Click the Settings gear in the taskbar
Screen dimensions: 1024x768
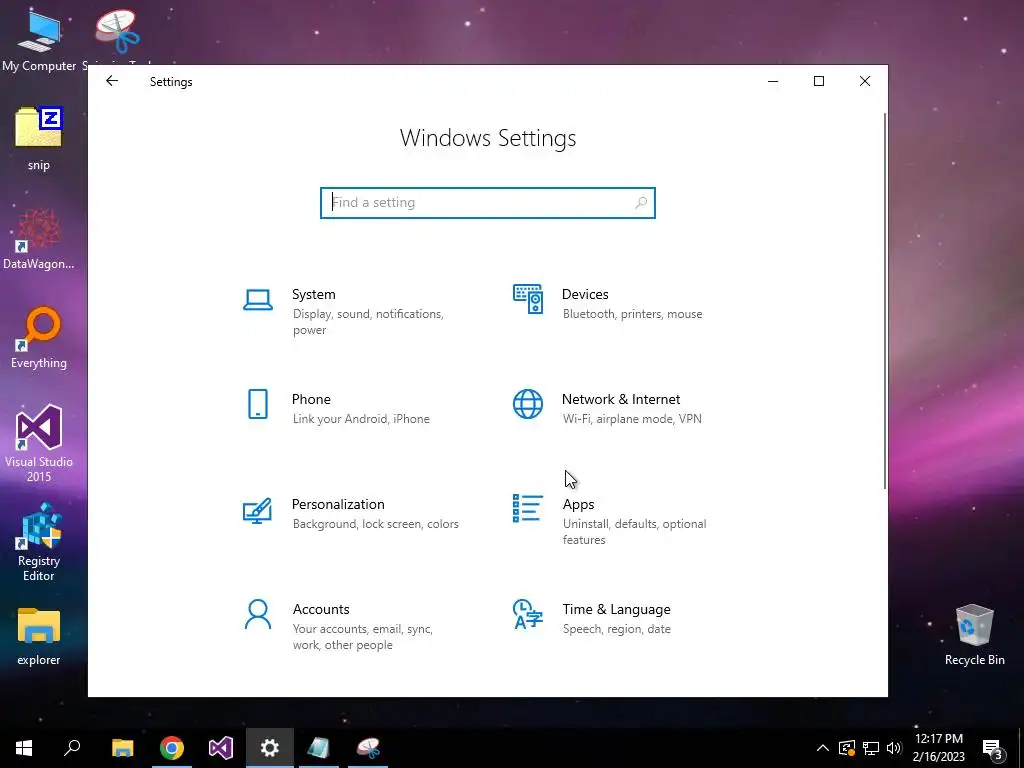(270, 748)
